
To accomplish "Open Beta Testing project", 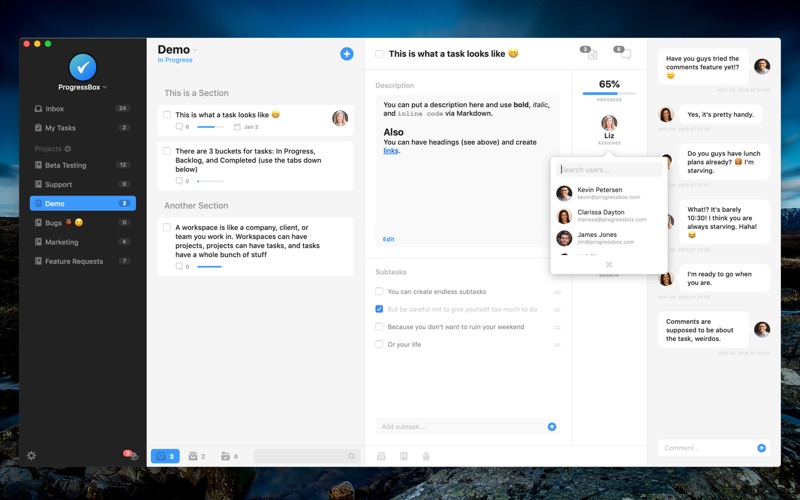I will click(x=83, y=165).
